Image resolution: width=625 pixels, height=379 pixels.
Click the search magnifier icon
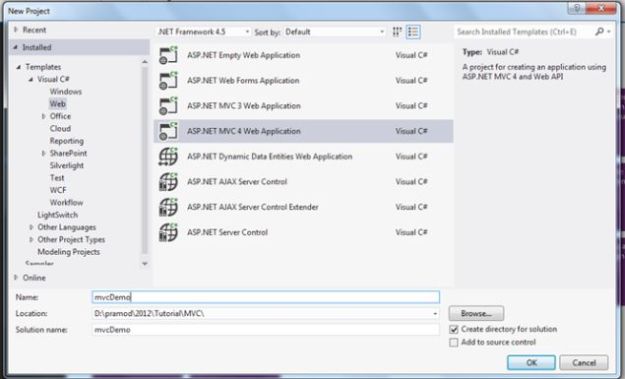pyautogui.click(x=599, y=31)
